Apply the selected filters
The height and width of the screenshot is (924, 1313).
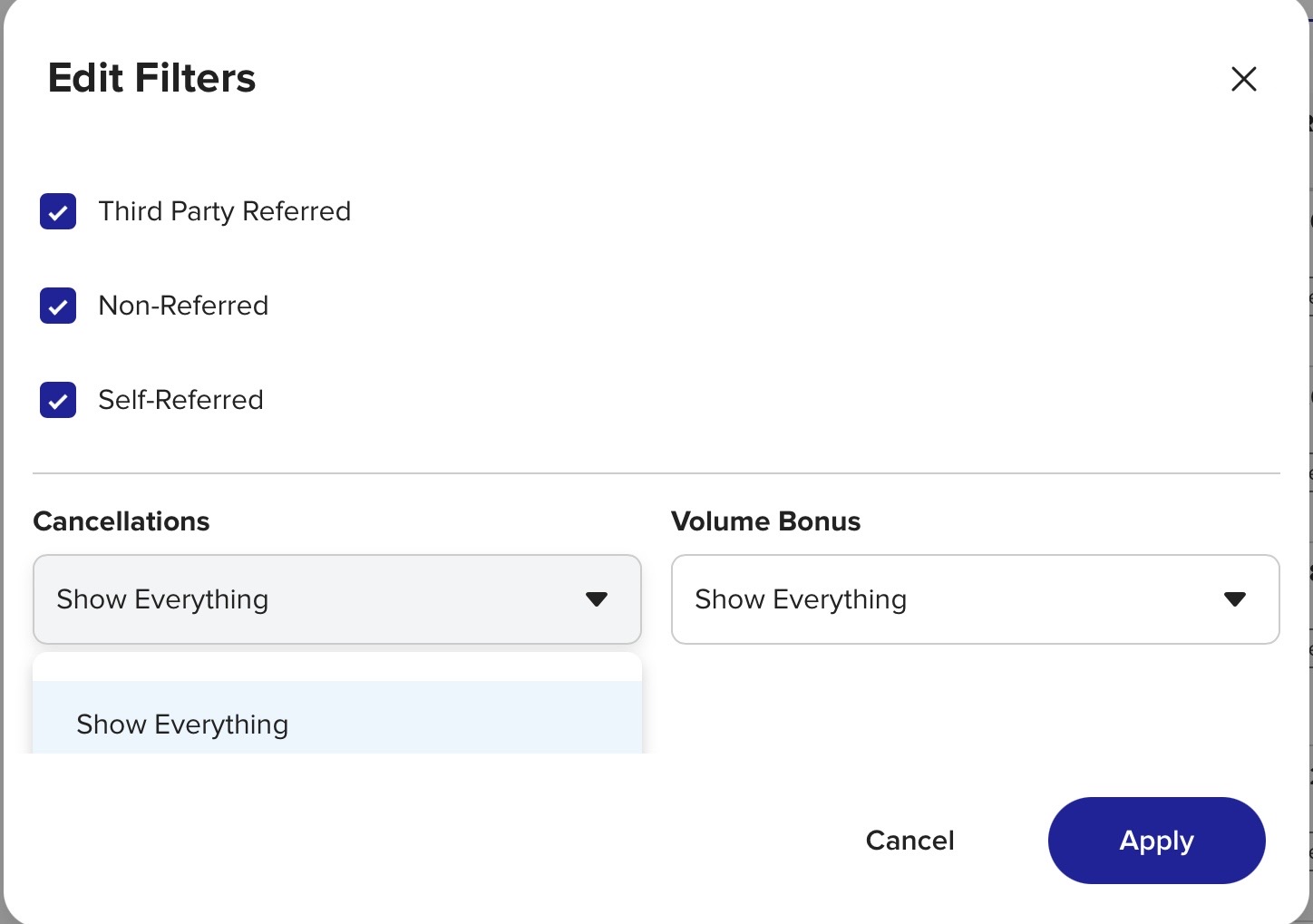pyautogui.click(x=1157, y=841)
